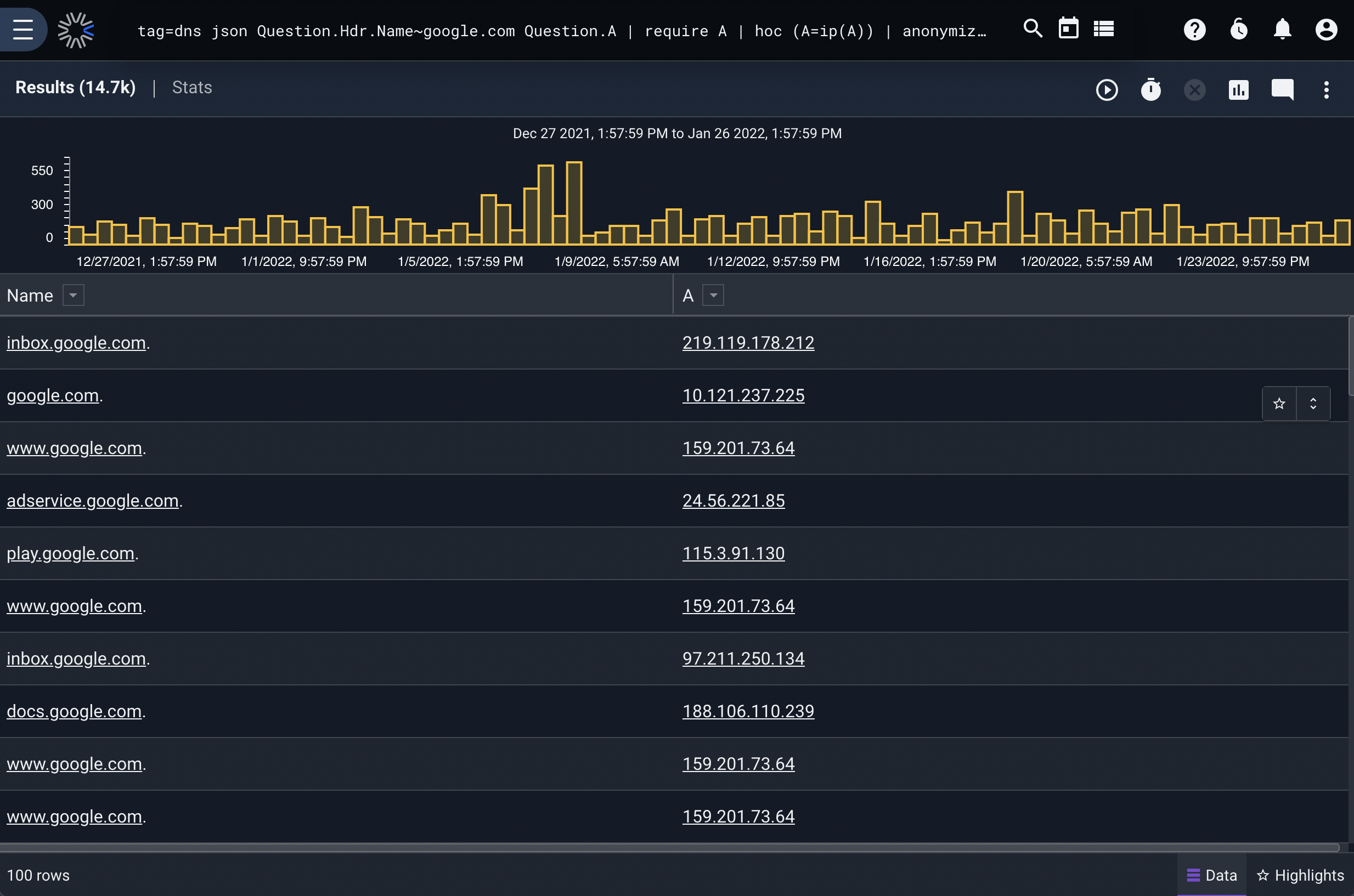1354x896 pixels.
Task: Click the '100 rows' status text
Action: [x=38, y=875]
